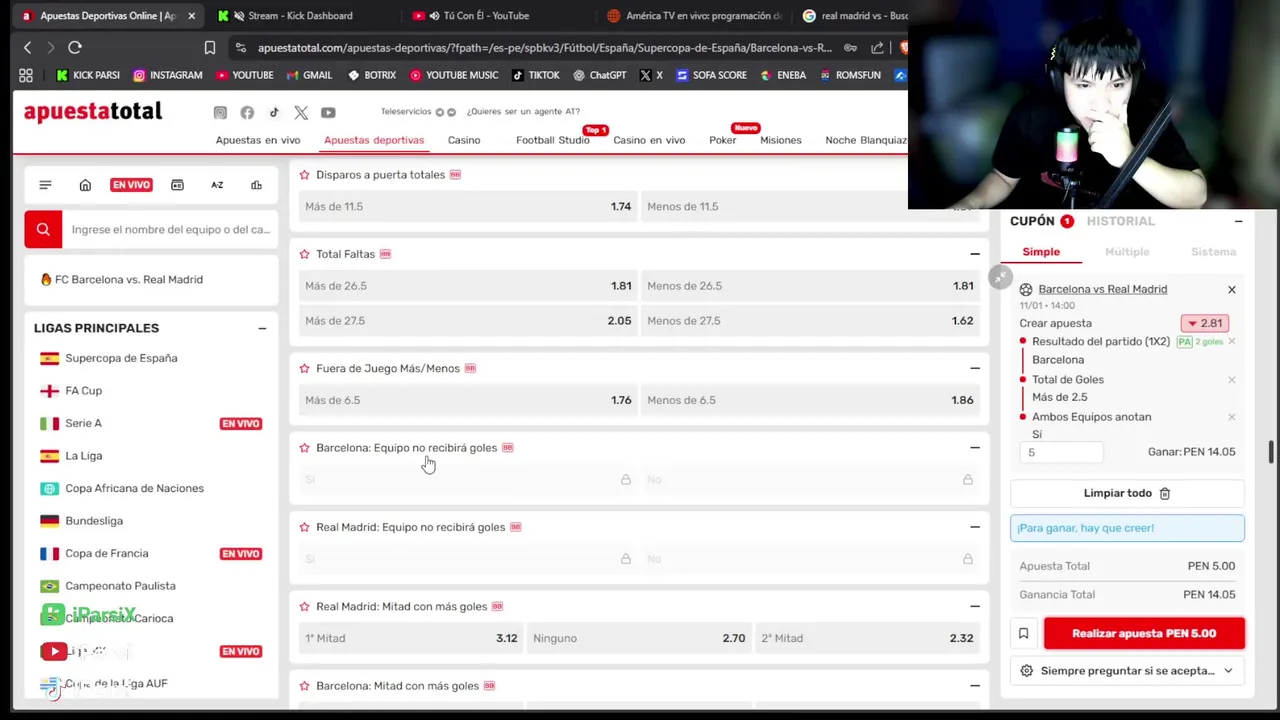Go to sportsbook home icon
Viewport: 1280px width, 720px height.
[85, 185]
